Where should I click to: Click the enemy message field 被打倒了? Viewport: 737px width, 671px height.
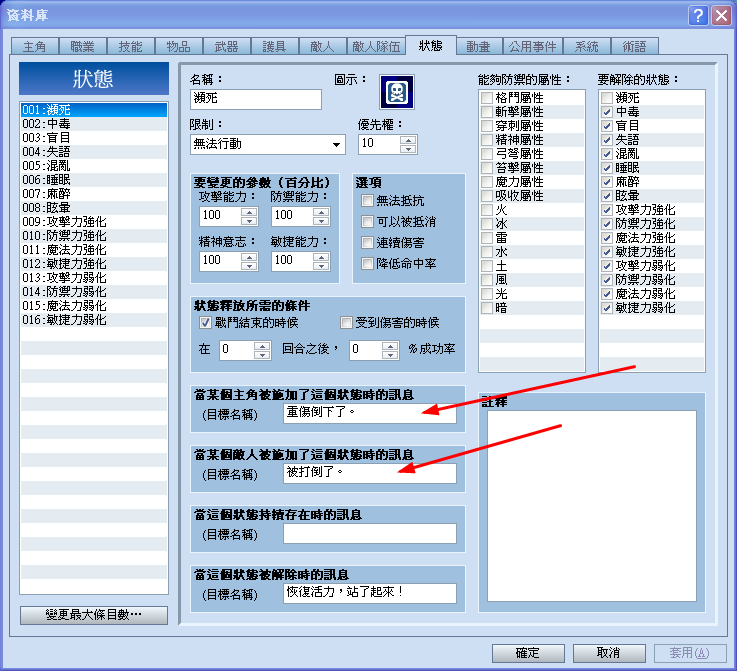369,473
